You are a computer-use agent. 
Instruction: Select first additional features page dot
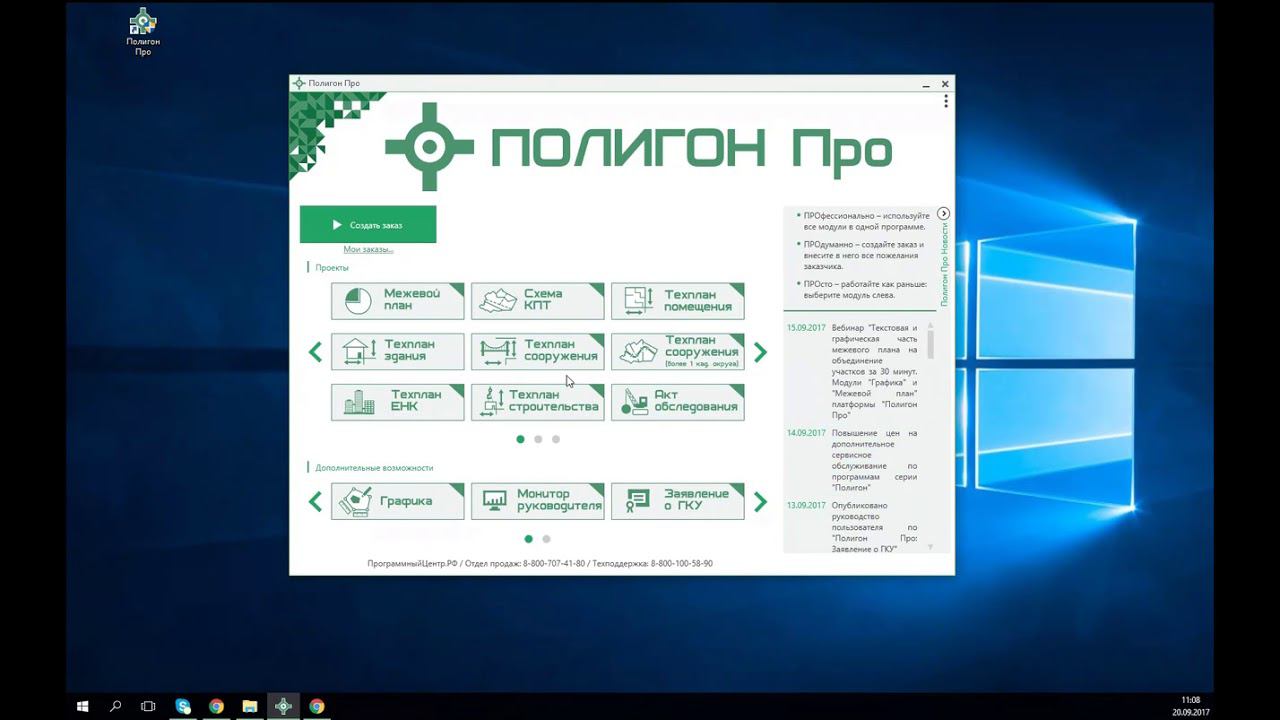pos(529,539)
